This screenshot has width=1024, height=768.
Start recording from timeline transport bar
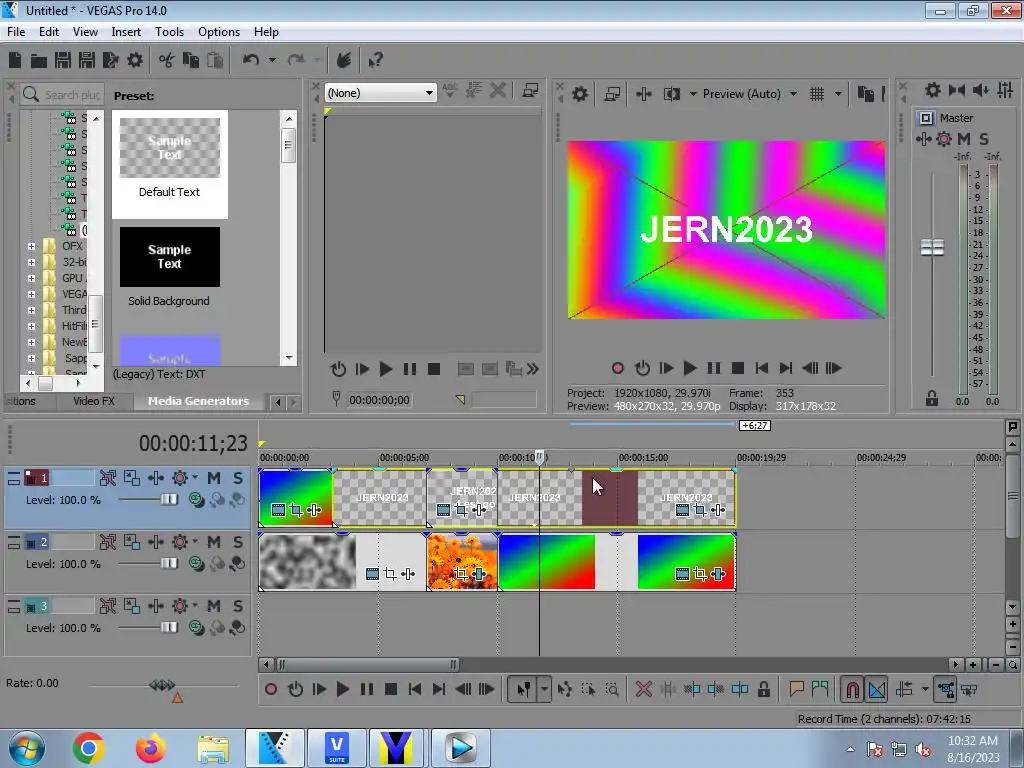pyautogui.click(x=271, y=689)
